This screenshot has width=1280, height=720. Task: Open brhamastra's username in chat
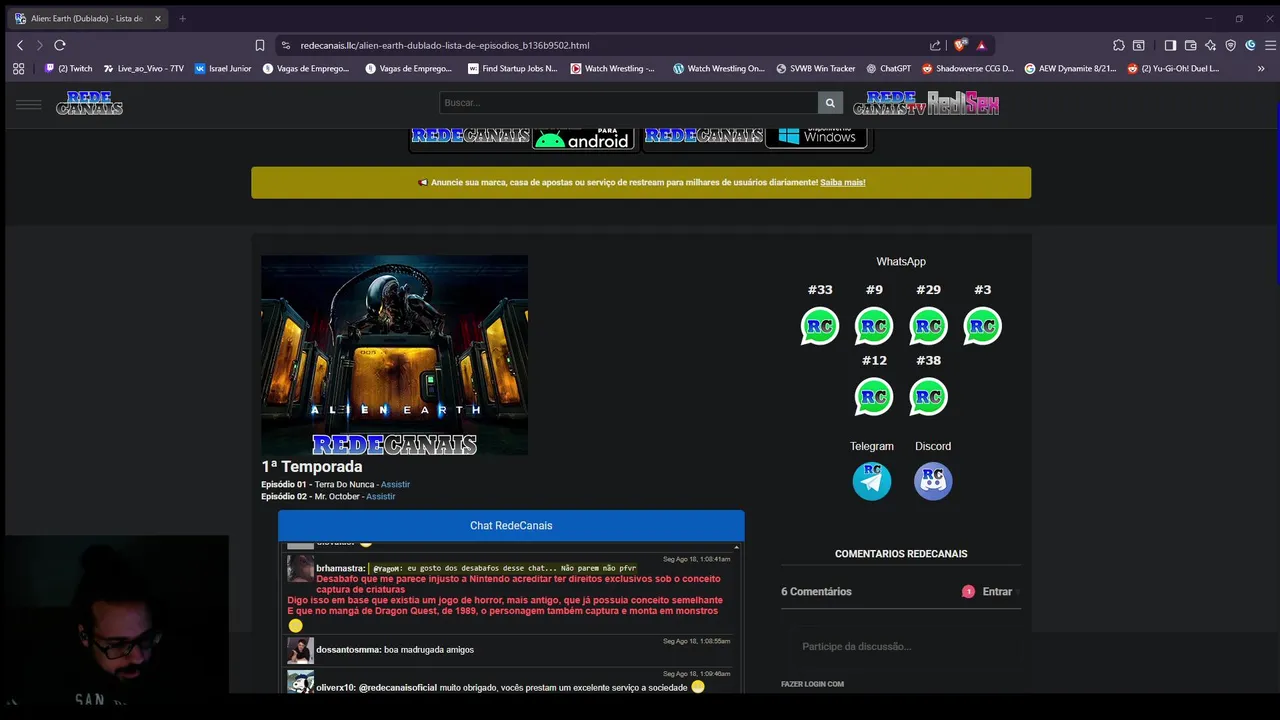[340, 569]
